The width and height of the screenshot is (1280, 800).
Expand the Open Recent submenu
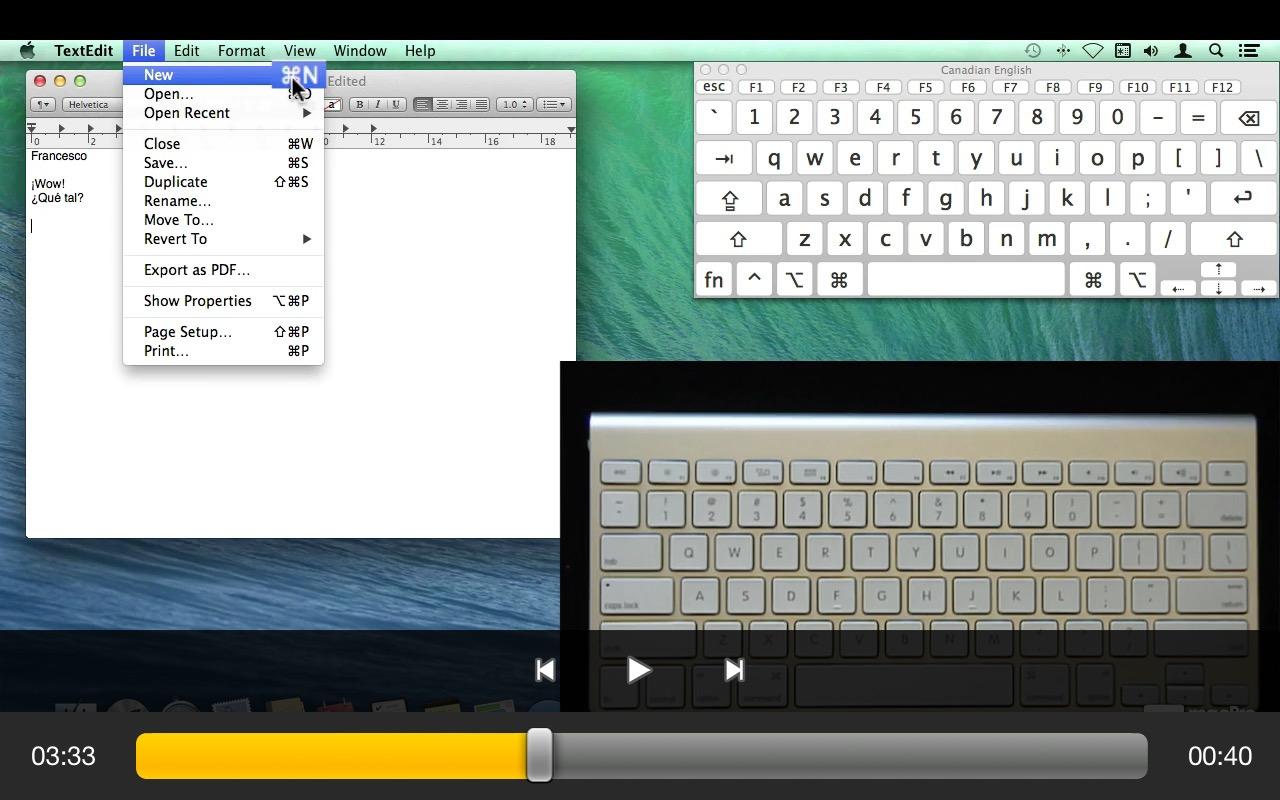tap(223, 113)
